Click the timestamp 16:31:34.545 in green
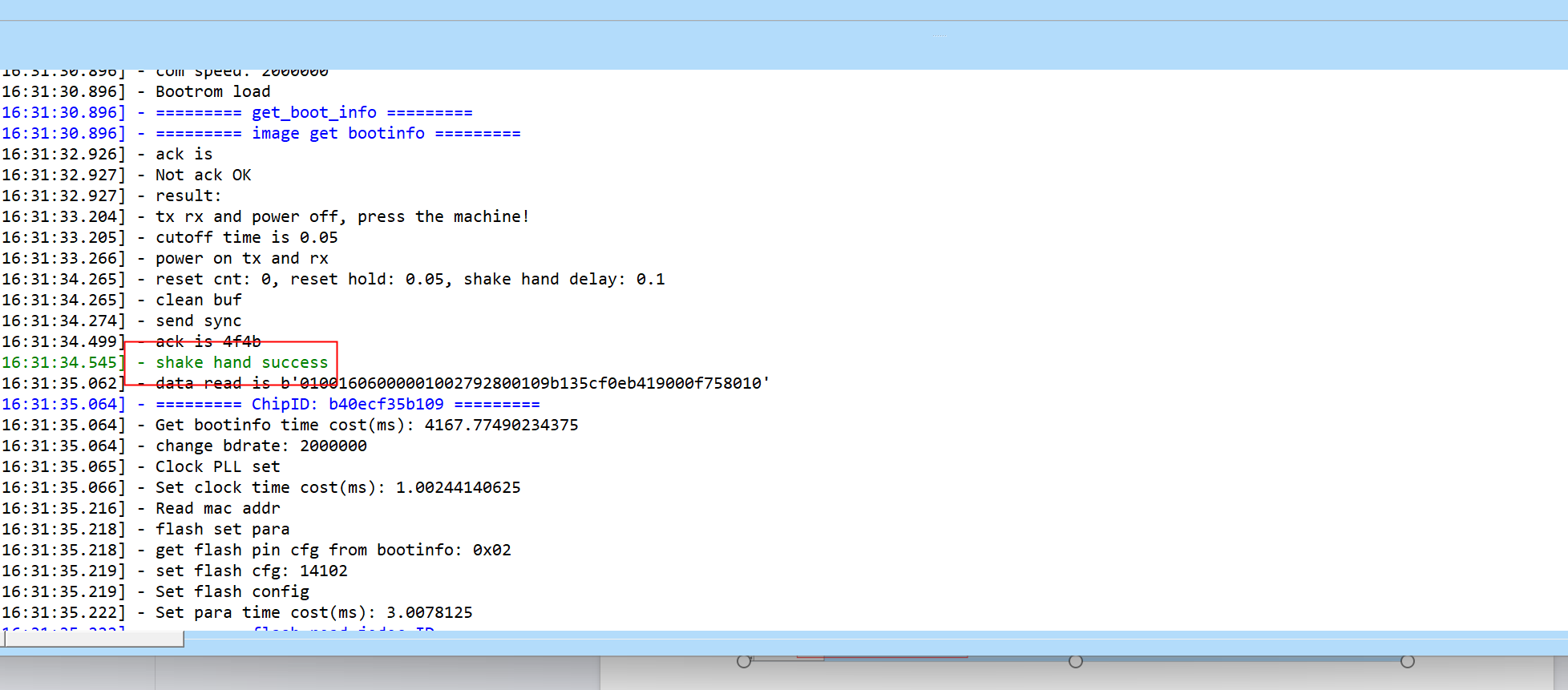Screen dimensions: 1568x690 [x=63, y=362]
